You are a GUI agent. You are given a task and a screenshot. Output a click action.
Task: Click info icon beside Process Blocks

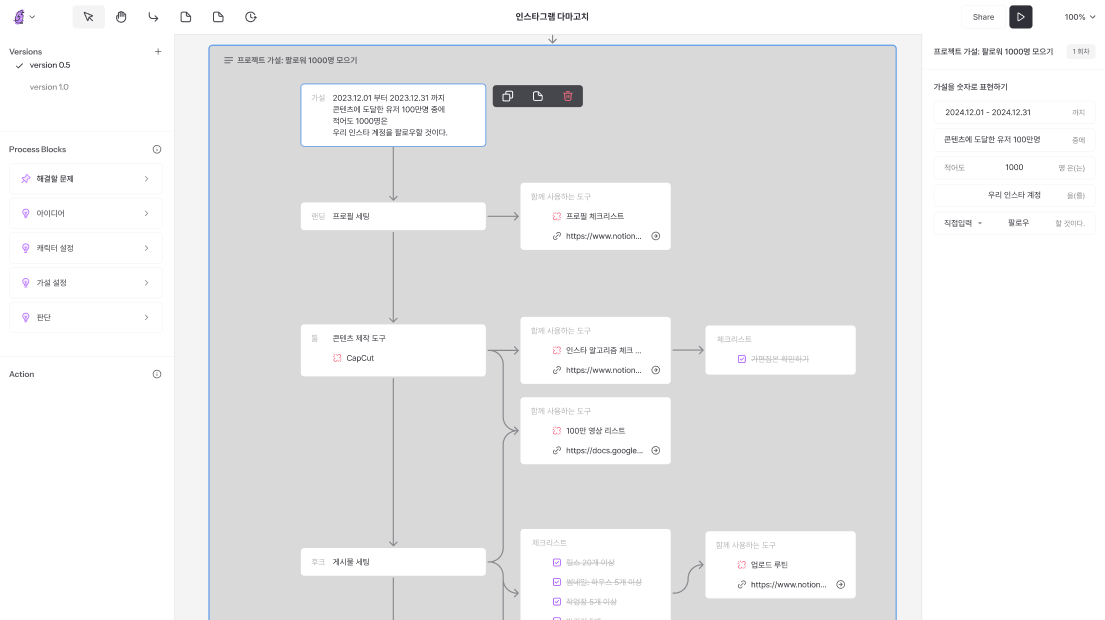click(x=157, y=149)
